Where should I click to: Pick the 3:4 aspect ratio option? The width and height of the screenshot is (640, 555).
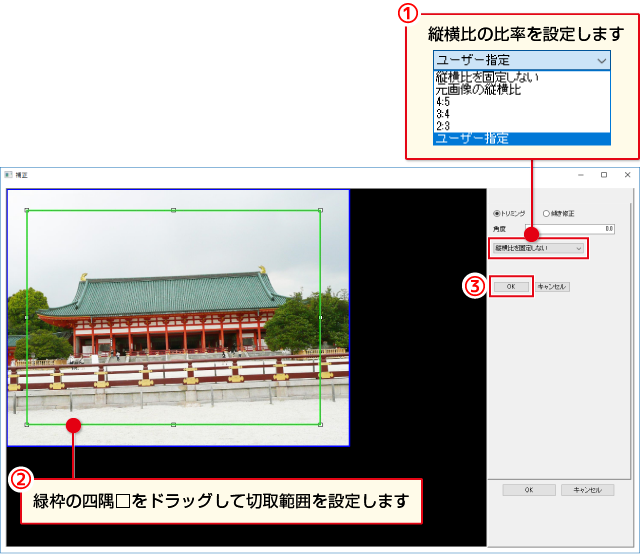pyautogui.click(x=443, y=113)
